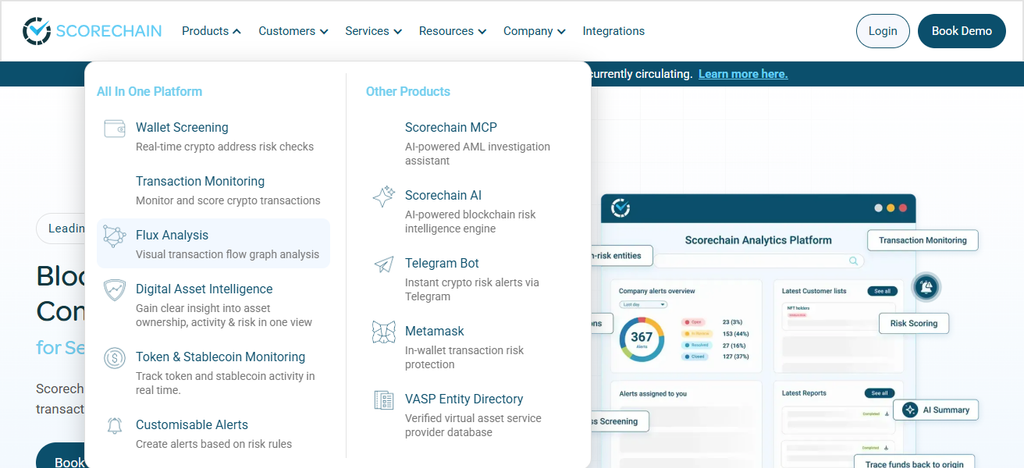
Task: Follow the Learn more here link
Action: tap(743, 74)
